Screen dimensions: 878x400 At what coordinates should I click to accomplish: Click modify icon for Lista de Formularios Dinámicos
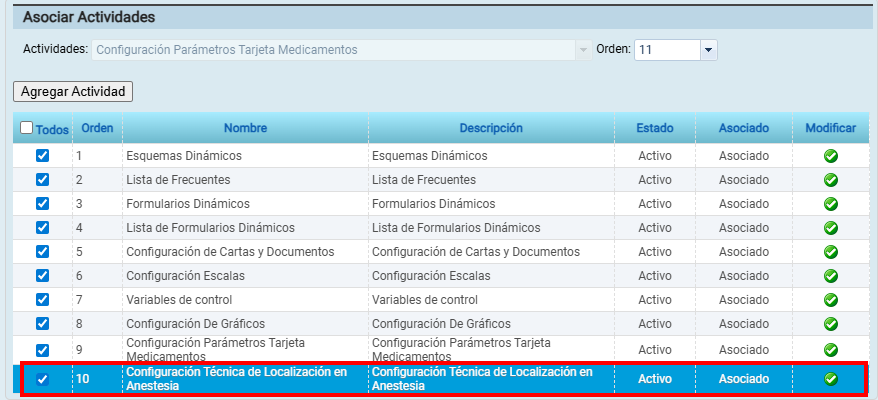[830, 228]
